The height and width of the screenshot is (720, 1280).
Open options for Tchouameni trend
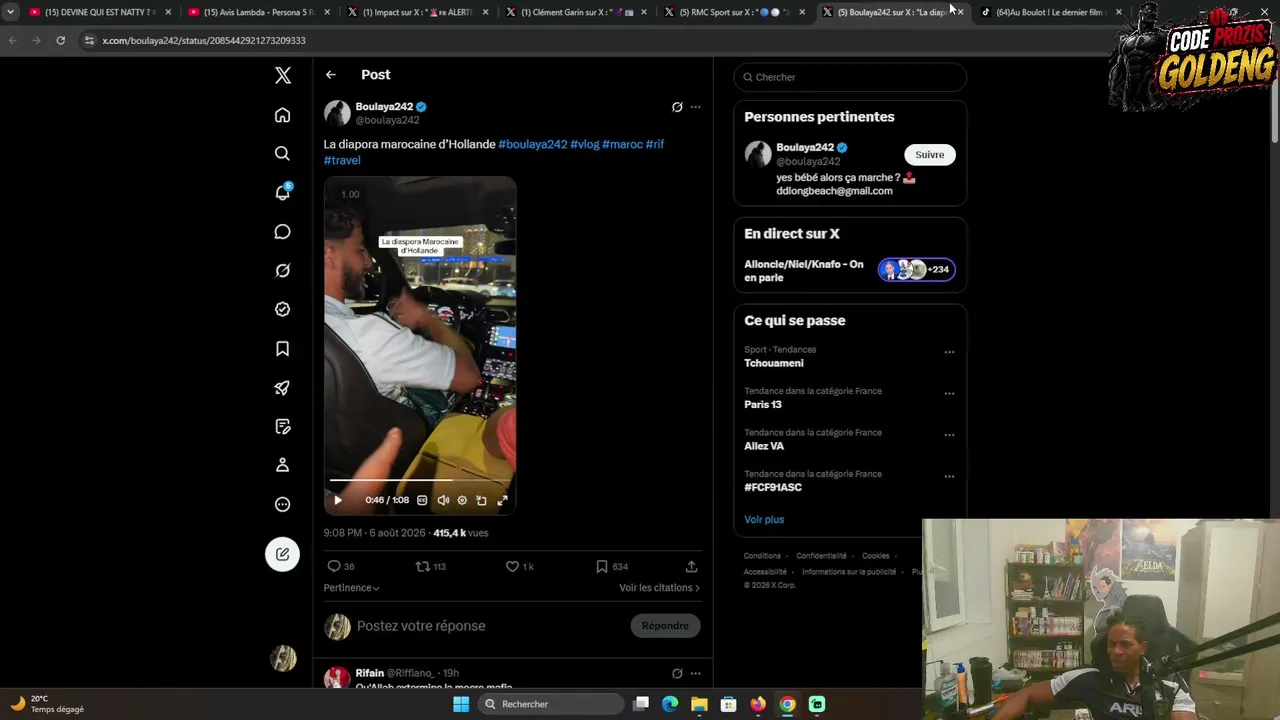pos(950,352)
